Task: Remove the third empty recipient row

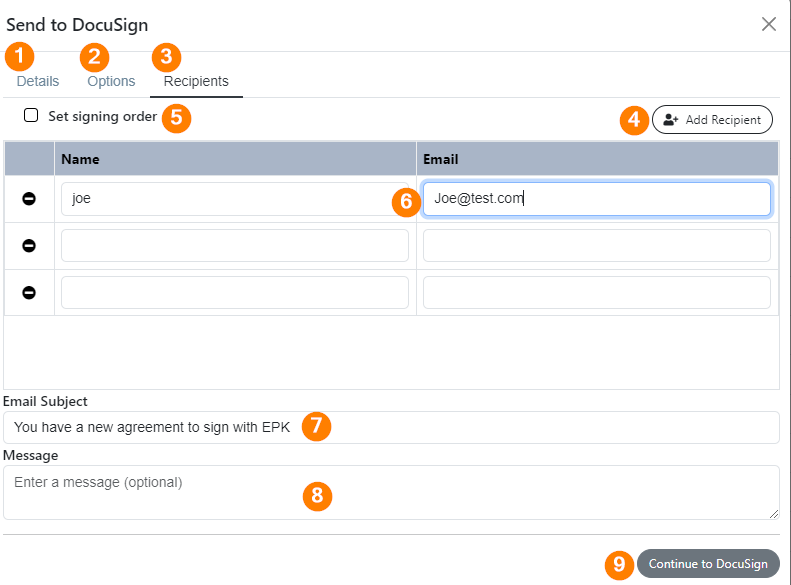Action: coord(29,292)
